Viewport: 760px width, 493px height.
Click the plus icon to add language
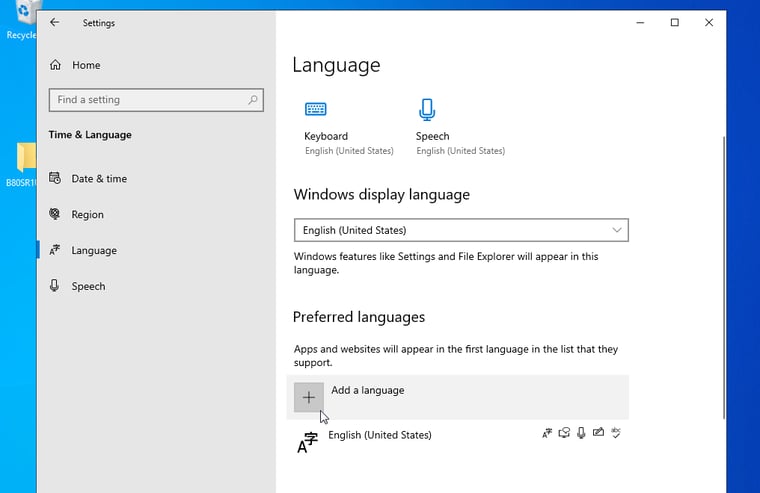[x=309, y=398]
